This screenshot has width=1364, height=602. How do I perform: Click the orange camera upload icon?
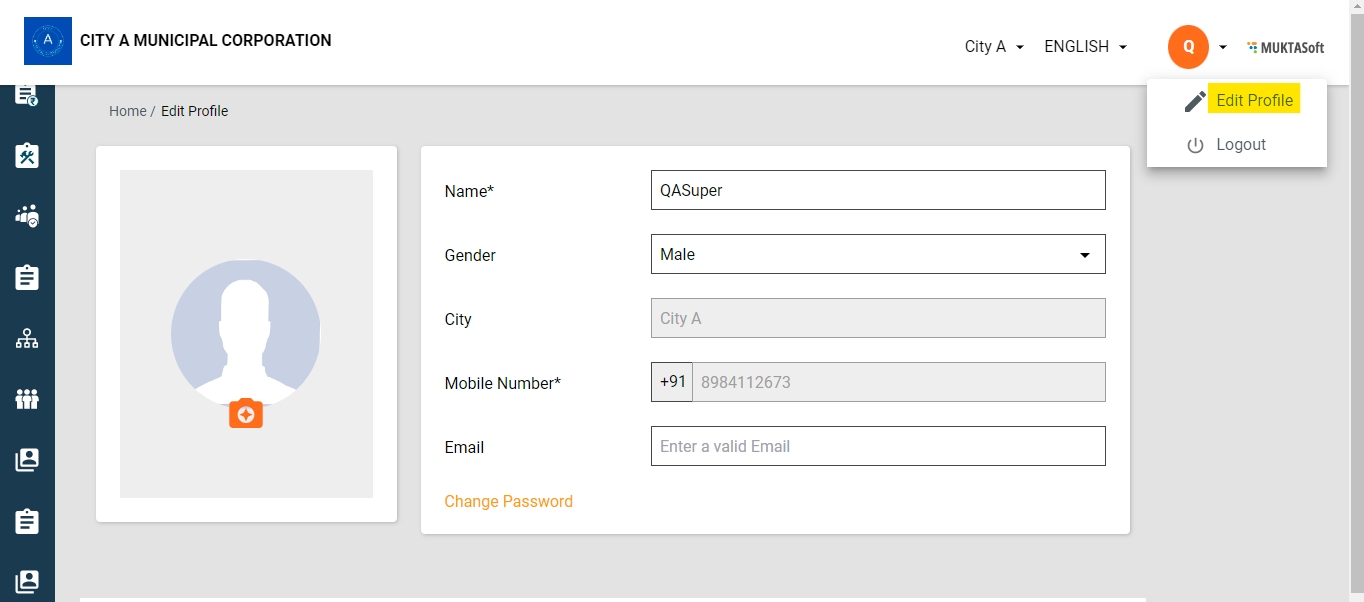(x=246, y=414)
